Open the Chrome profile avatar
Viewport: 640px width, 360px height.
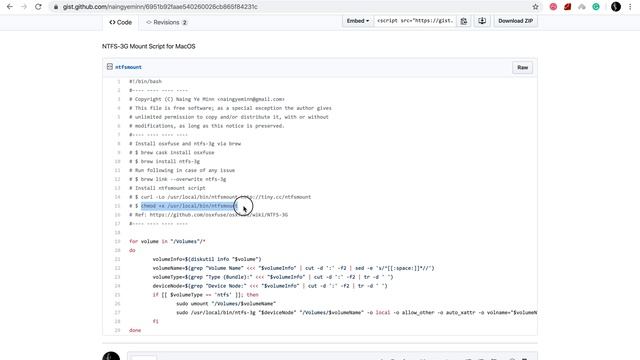pyautogui.click(x=616, y=7)
